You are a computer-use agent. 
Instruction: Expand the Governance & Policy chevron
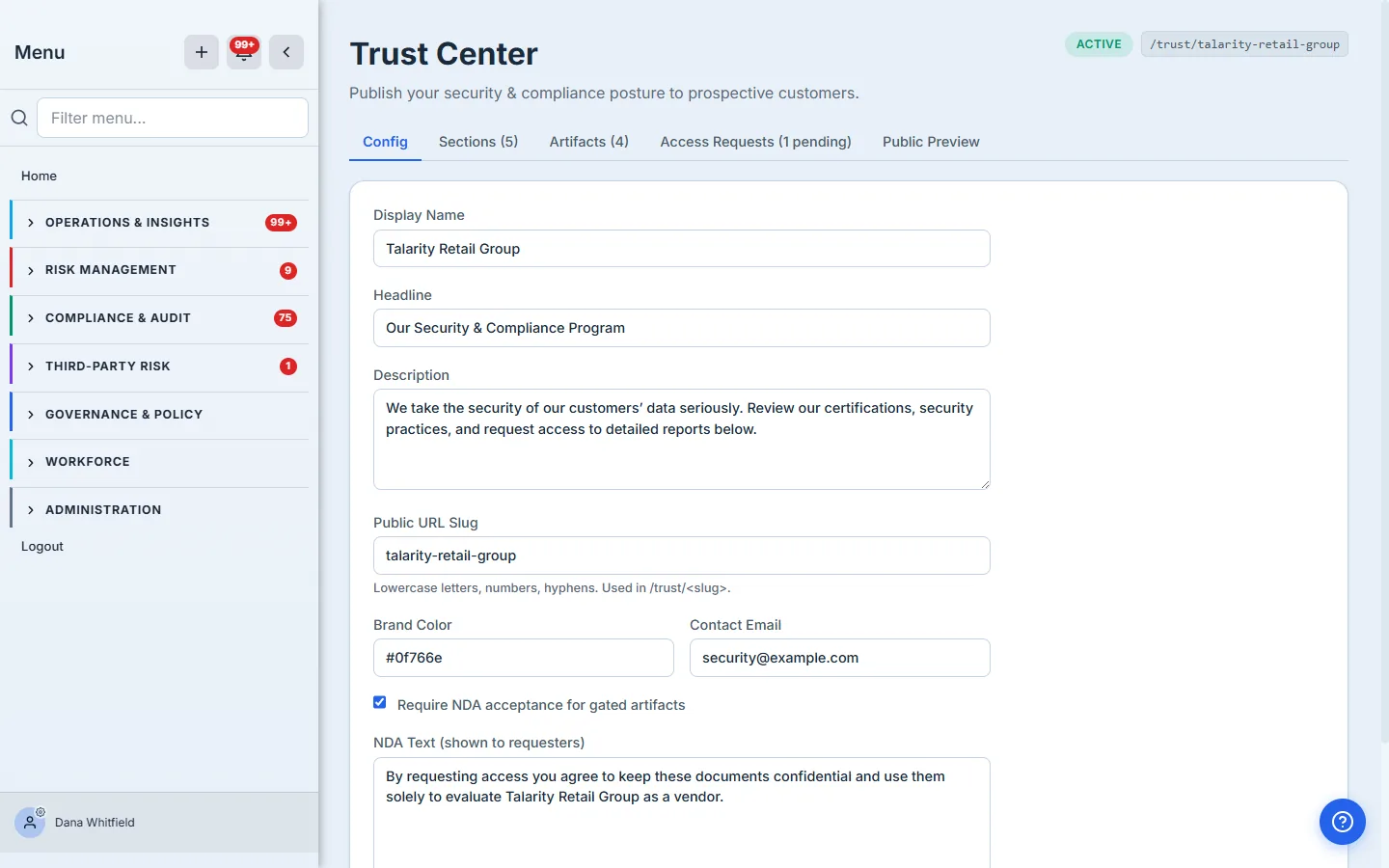tap(31, 415)
